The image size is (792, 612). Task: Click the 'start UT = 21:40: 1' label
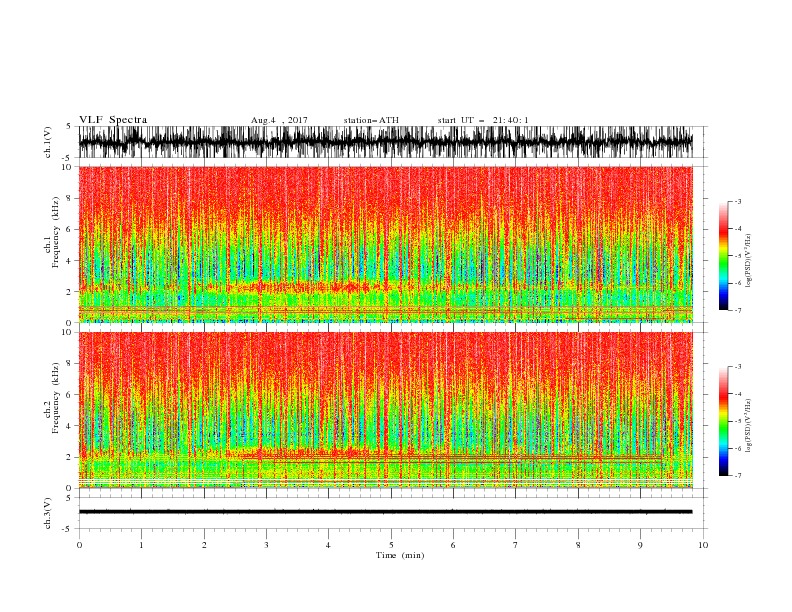[x=483, y=120]
